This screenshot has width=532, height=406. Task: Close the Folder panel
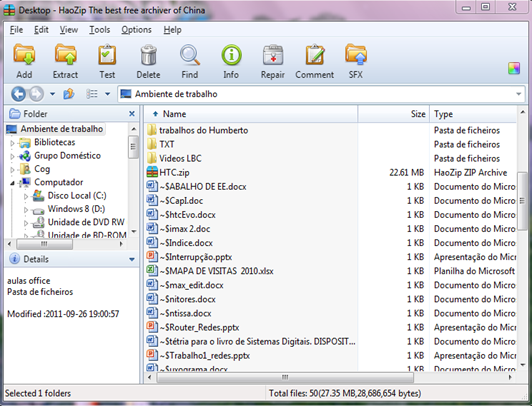[132, 114]
